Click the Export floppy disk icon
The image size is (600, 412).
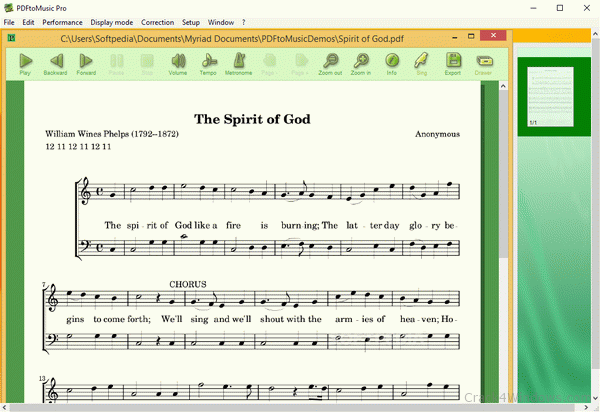click(453, 63)
